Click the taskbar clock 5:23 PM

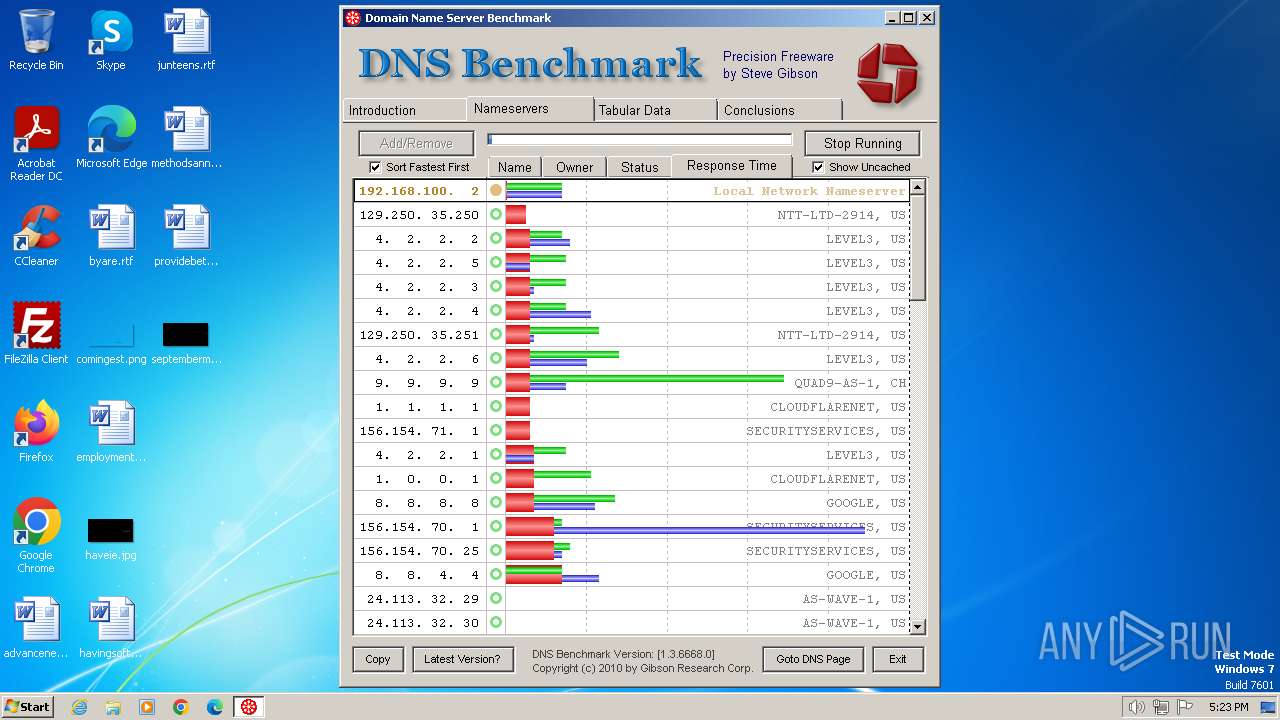tap(1228, 707)
